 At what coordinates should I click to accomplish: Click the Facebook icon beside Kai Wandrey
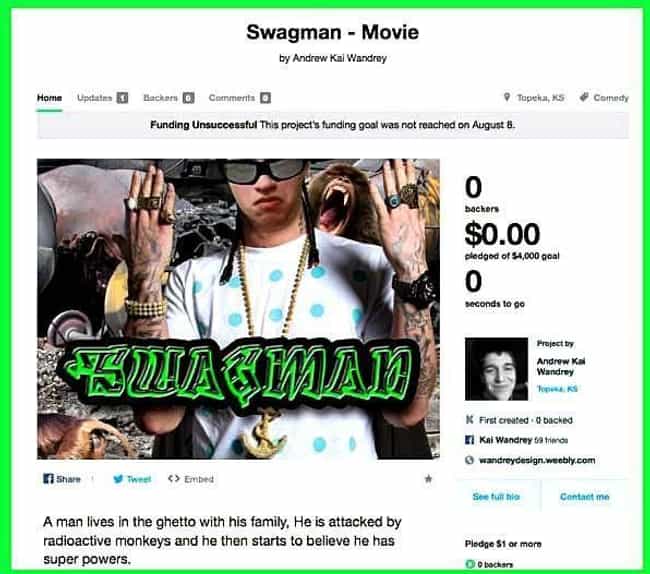click(x=469, y=440)
